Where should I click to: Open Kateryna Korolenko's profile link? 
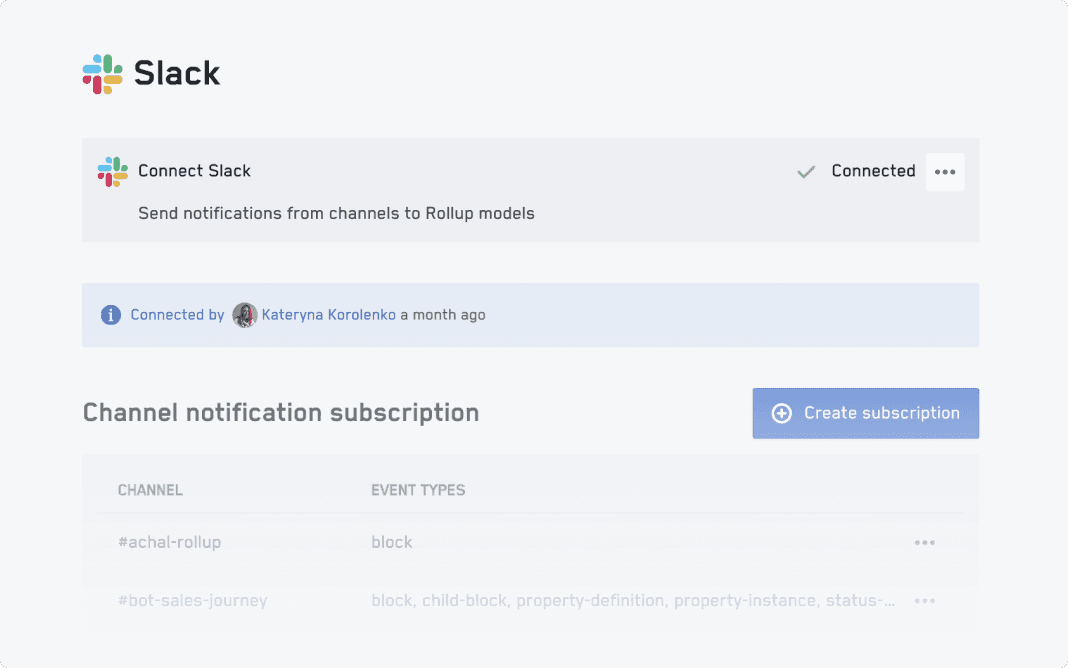click(x=328, y=315)
